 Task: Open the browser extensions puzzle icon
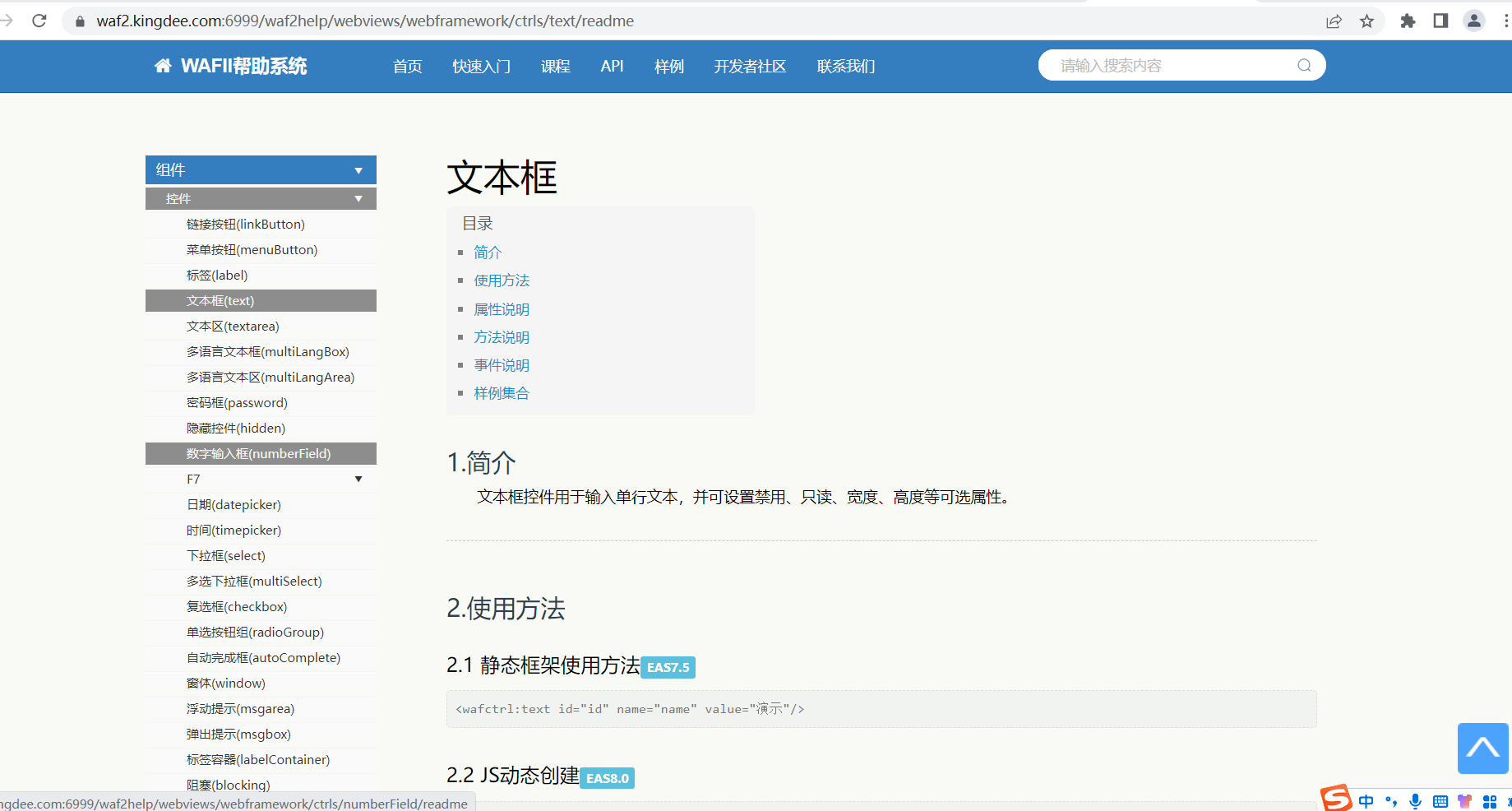coord(1408,21)
